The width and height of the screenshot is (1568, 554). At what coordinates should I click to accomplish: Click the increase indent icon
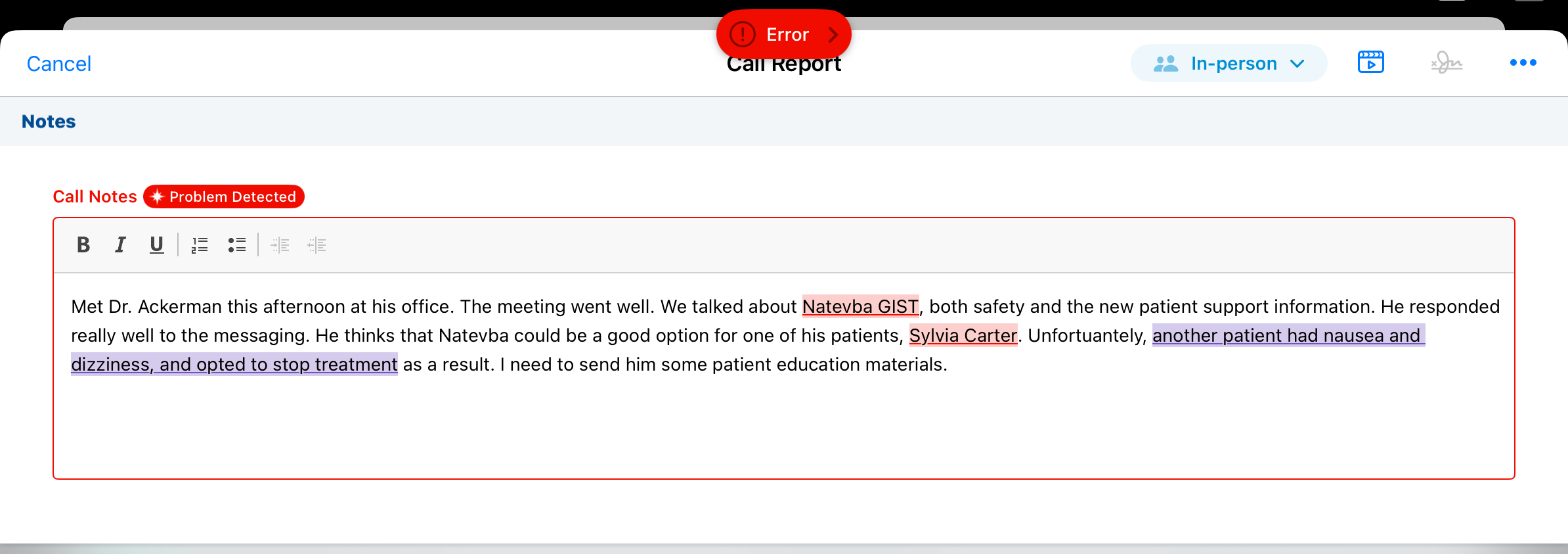[x=316, y=245]
